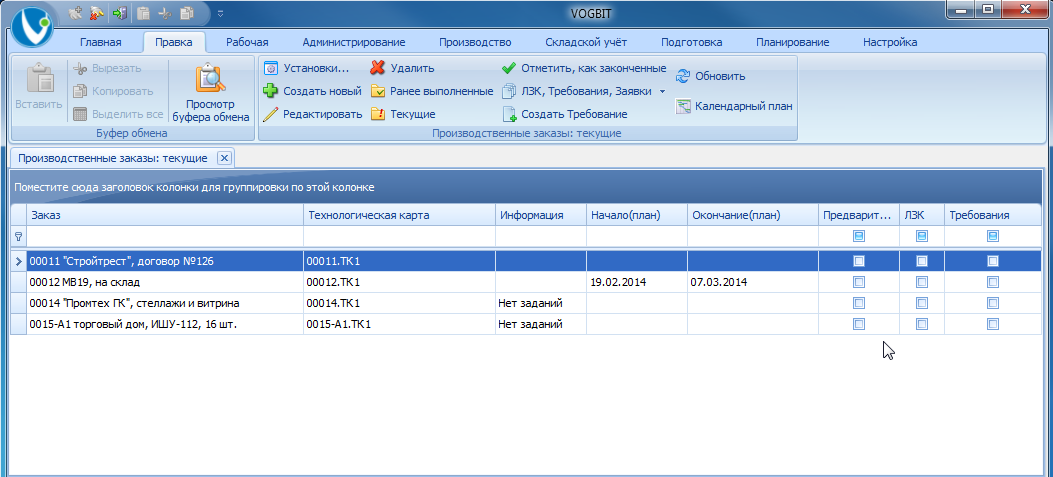Click Создать новый green plus
The width and height of the screenshot is (1053, 477).
point(312,91)
